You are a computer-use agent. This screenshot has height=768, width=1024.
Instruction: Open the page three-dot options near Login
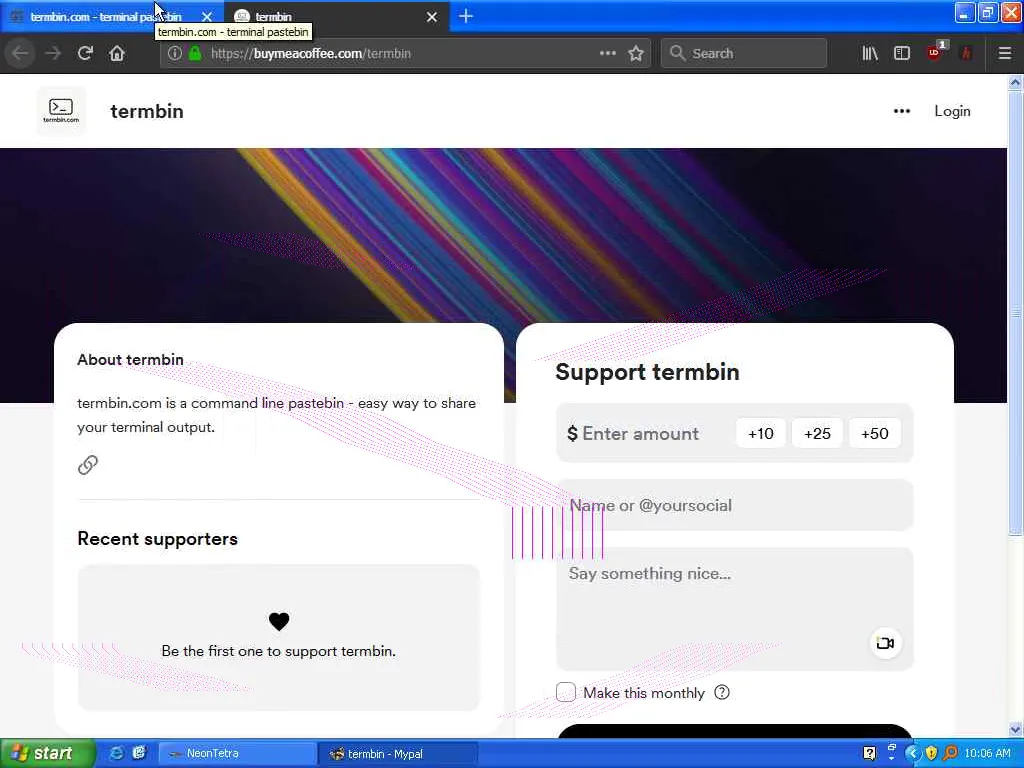902,111
